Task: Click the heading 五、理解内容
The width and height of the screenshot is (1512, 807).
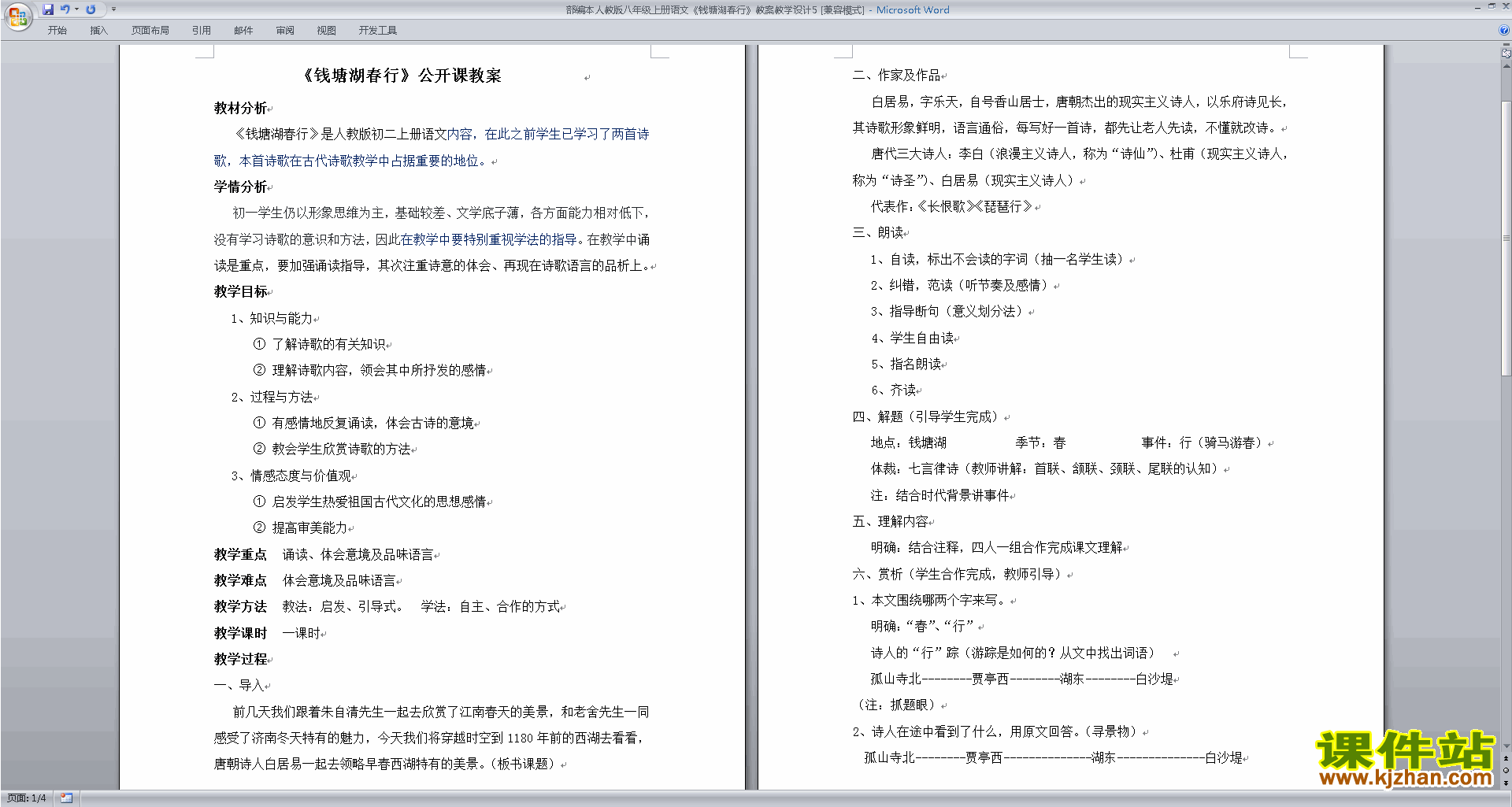Action: pyautogui.click(x=890, y=521)
